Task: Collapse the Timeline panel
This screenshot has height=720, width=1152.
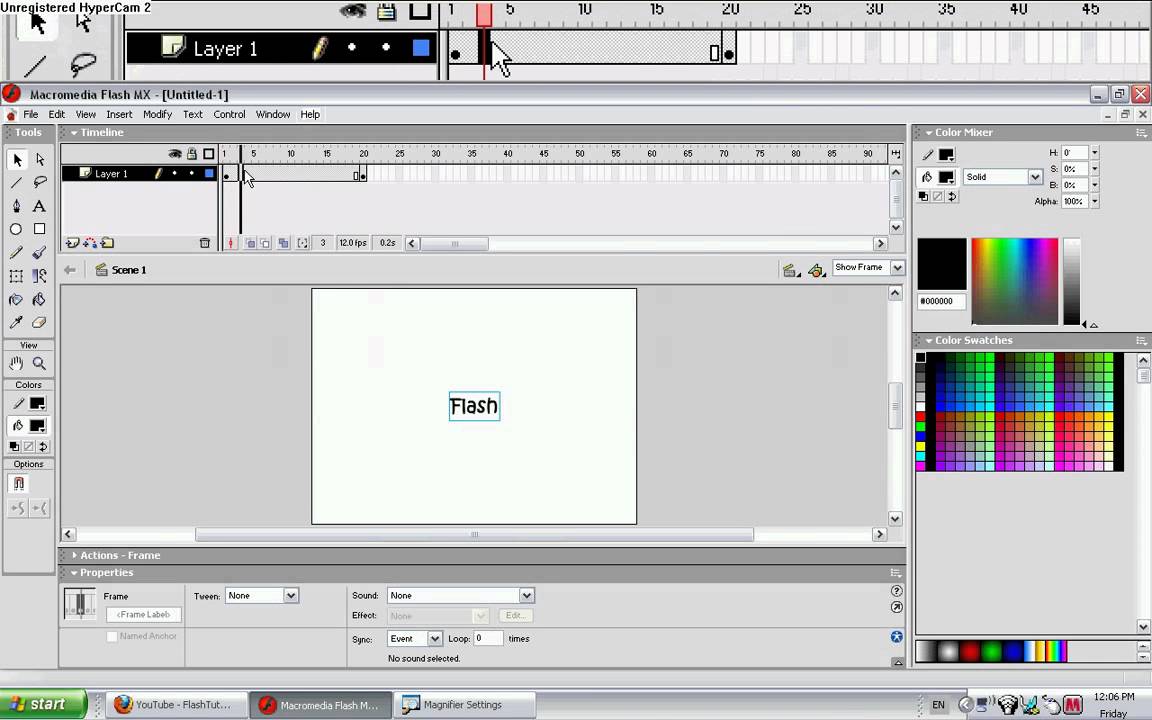Action: pyautogui.click(x=74, y=133)
